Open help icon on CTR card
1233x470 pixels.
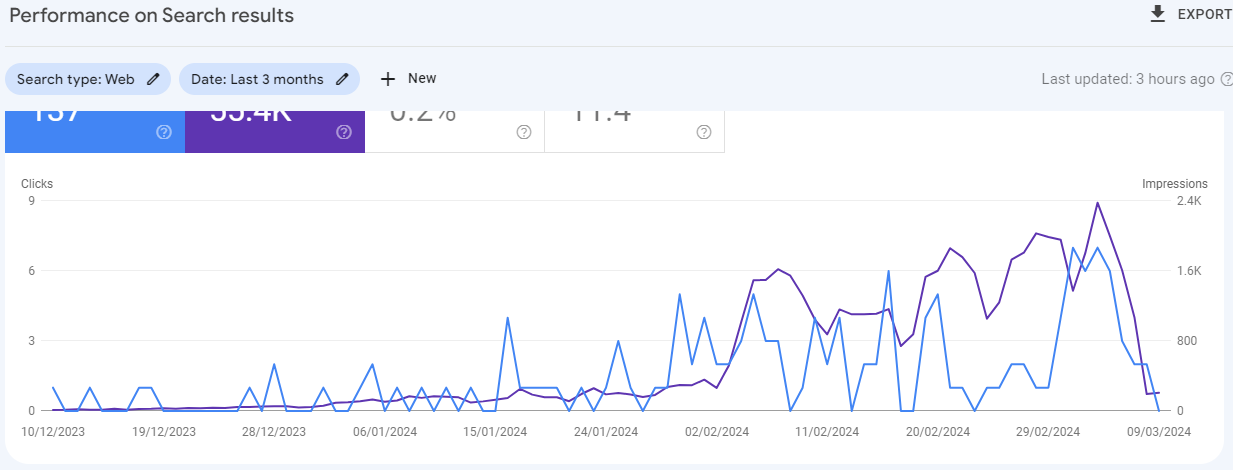523,132
